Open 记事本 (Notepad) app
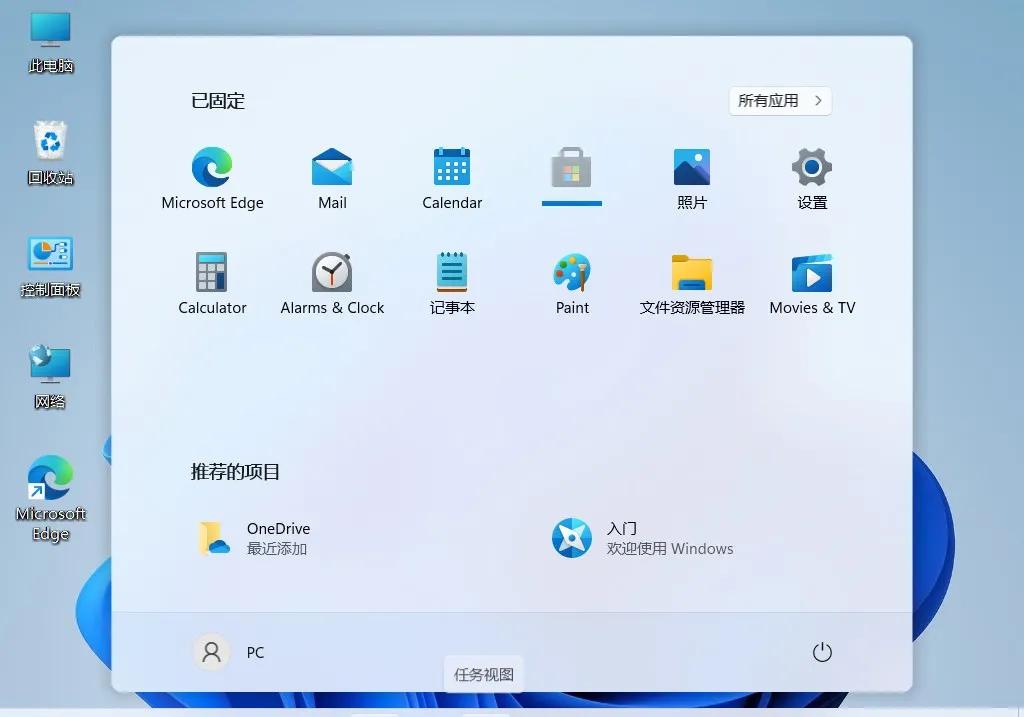Viewport: 1024px width, 717px height. 452,283
